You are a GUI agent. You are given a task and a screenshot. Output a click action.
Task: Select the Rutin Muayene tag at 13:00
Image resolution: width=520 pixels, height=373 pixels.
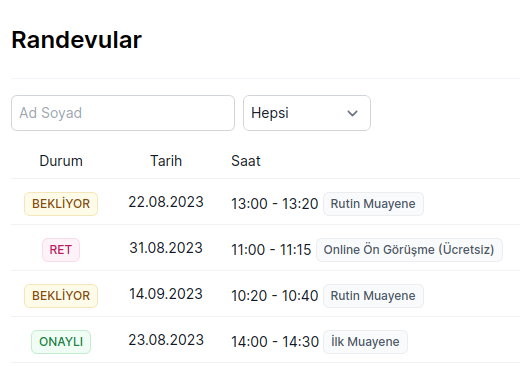click(373, 204)
